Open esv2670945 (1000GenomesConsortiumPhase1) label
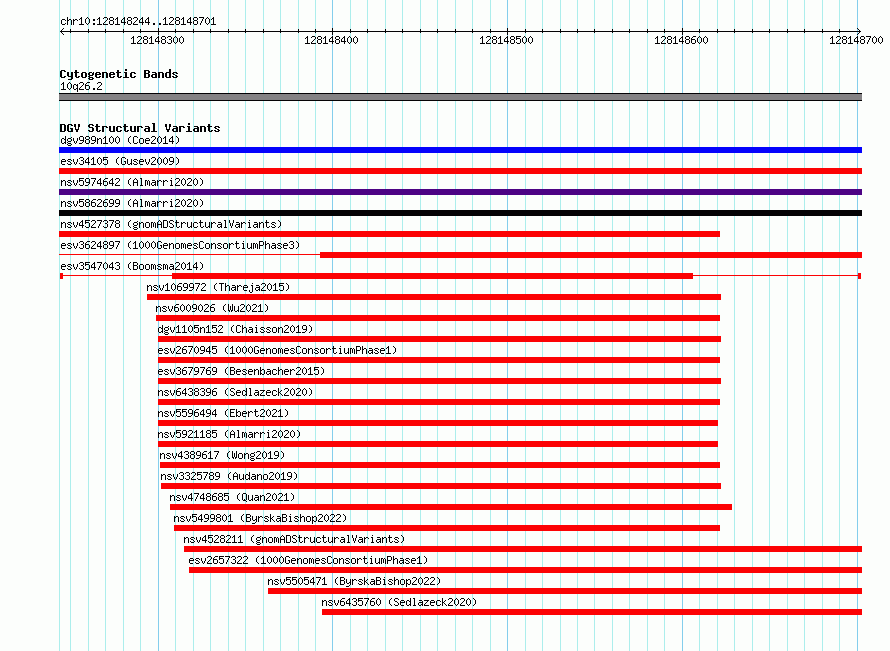 click(x=277, y=350)
